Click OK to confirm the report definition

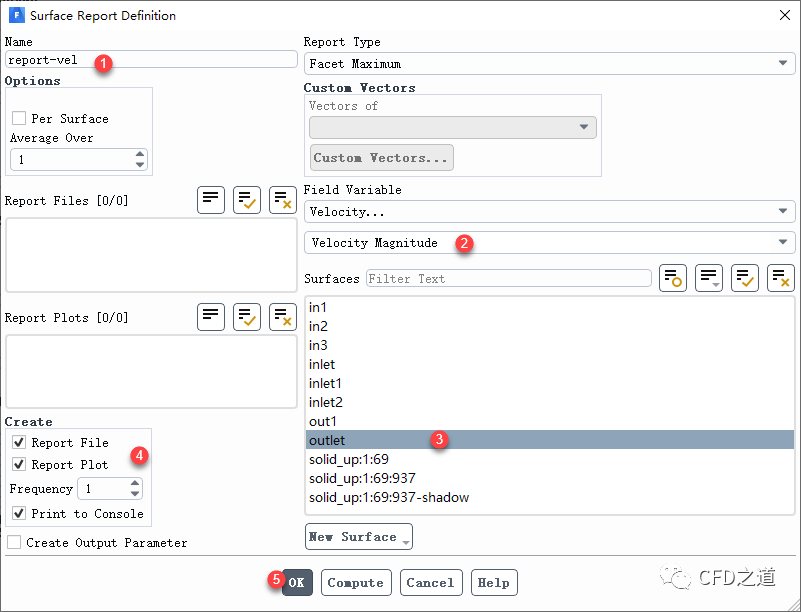[297, 583]
